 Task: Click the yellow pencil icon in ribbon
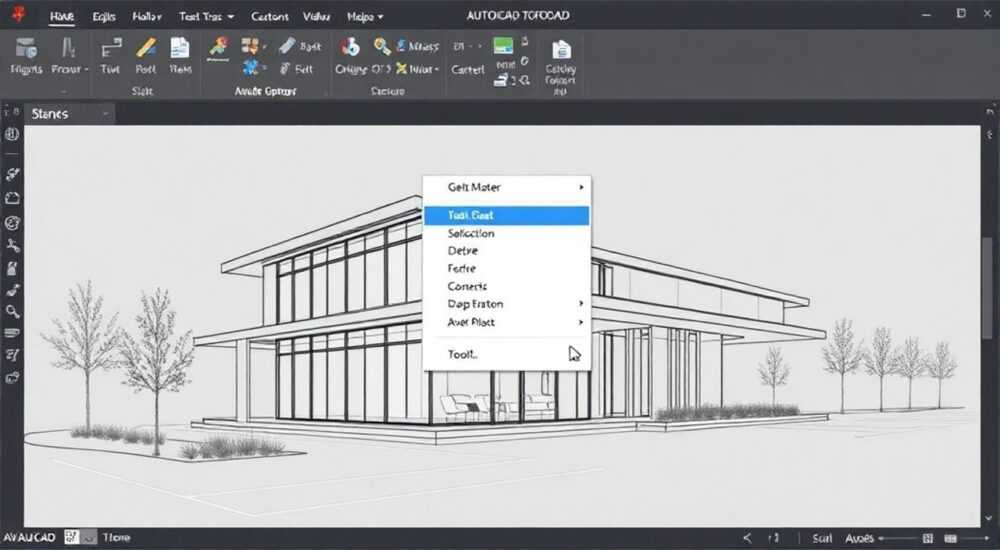point(146,48)
